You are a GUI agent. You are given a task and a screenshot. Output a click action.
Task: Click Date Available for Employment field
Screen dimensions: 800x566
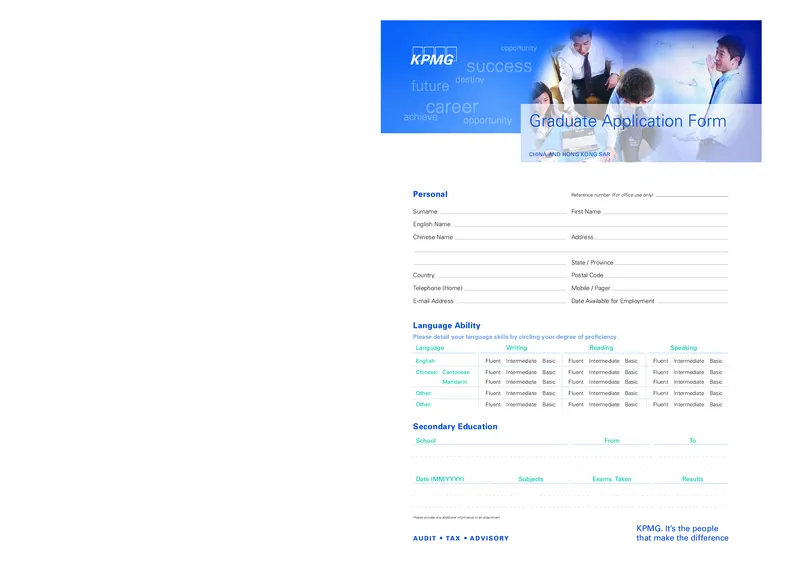click(x=692, y=301)
